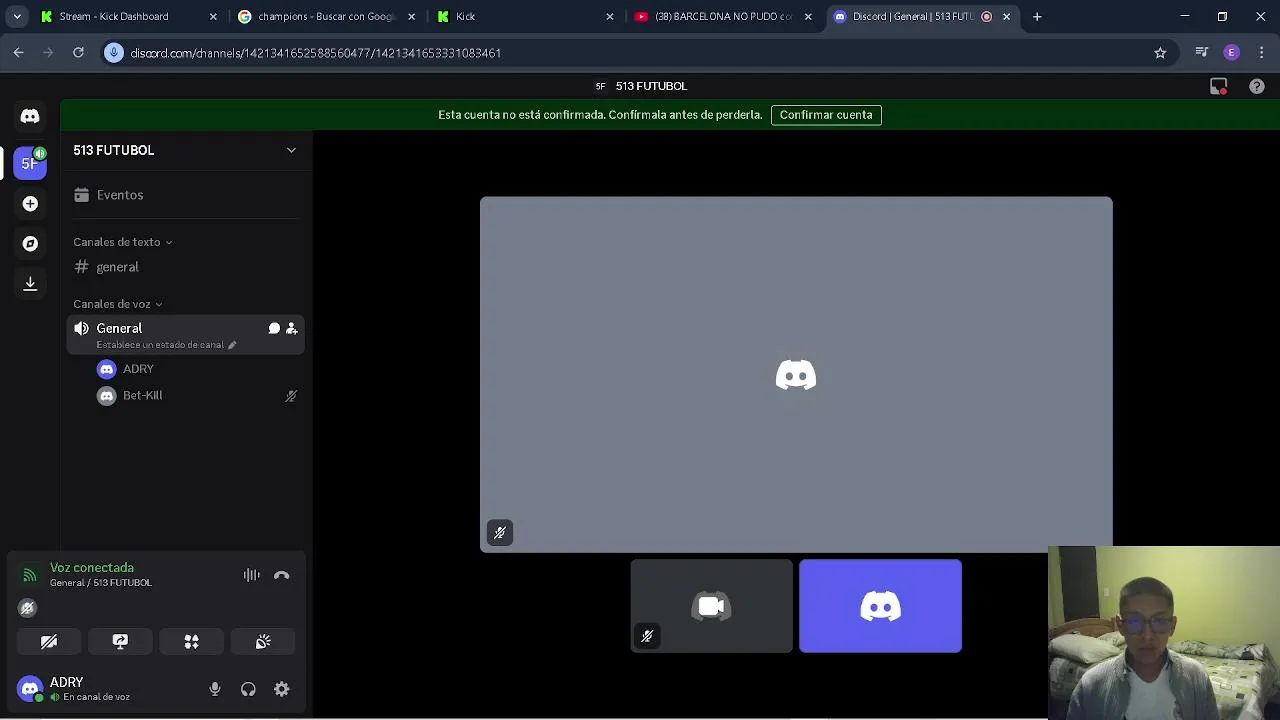Select the 513 FUTUBOL server icon
1280x720 pixels.
pos(30,163)
